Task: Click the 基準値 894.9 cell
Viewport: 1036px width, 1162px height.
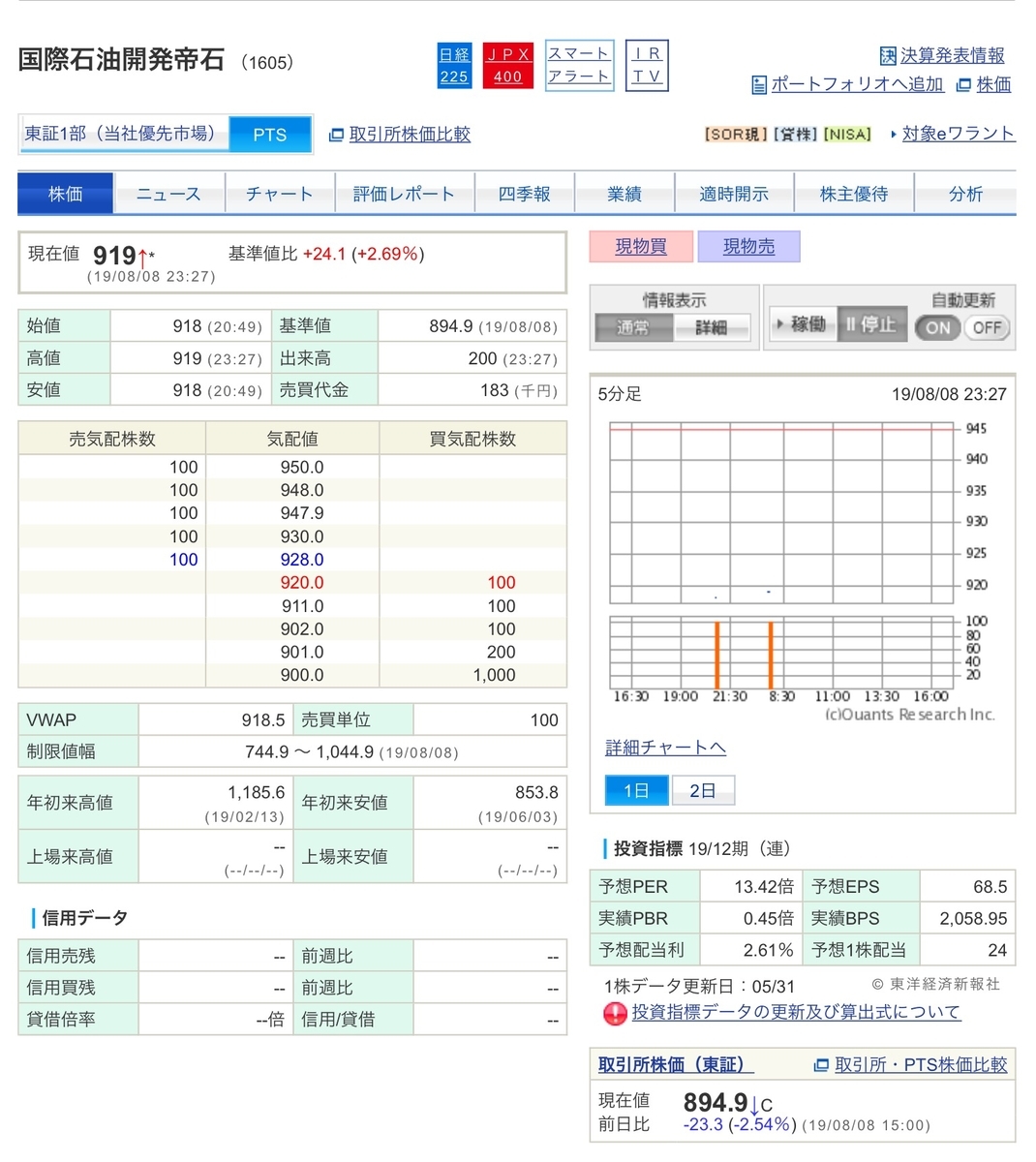Action: point(472,326)
